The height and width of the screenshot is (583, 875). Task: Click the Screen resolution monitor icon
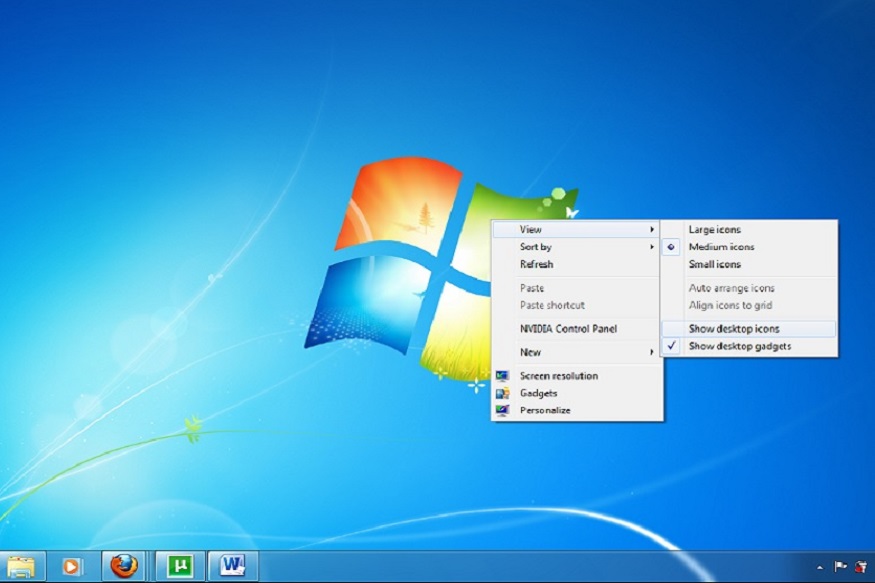[502, 376]
